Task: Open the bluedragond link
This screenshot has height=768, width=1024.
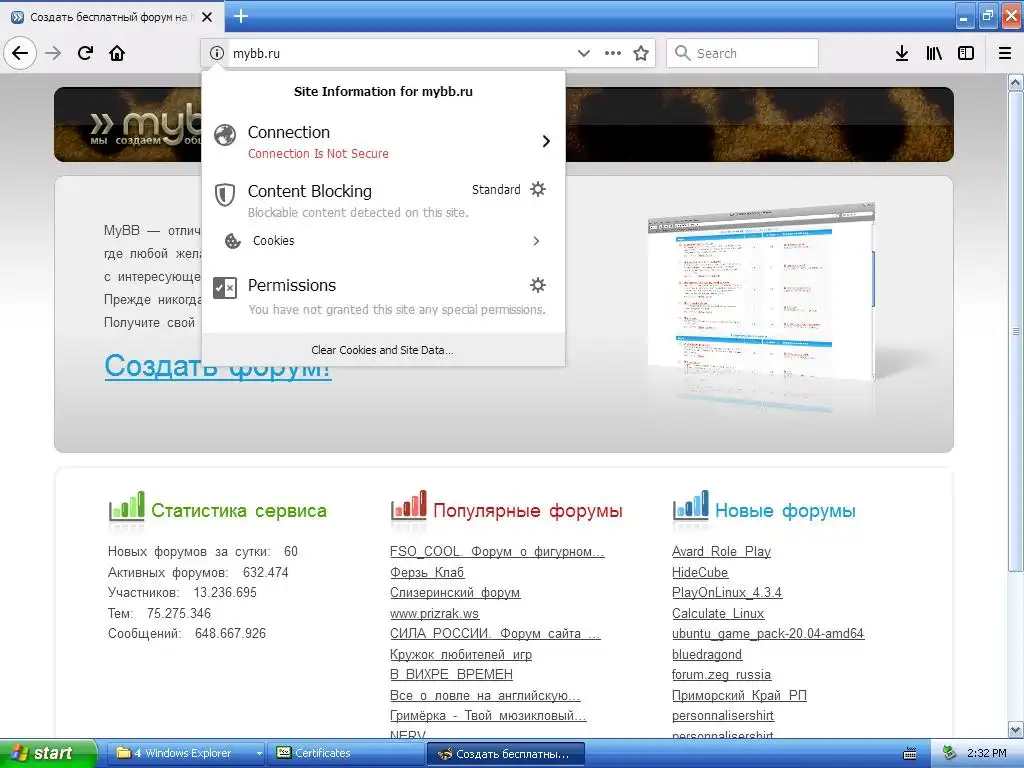Action: (x=707, y=654)
